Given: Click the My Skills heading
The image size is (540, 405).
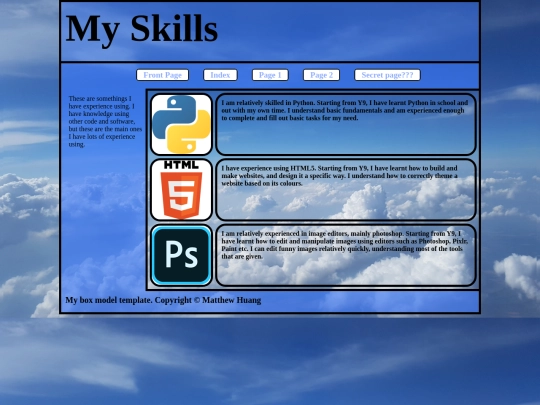Looking at the screenshot, I should 141,29.
